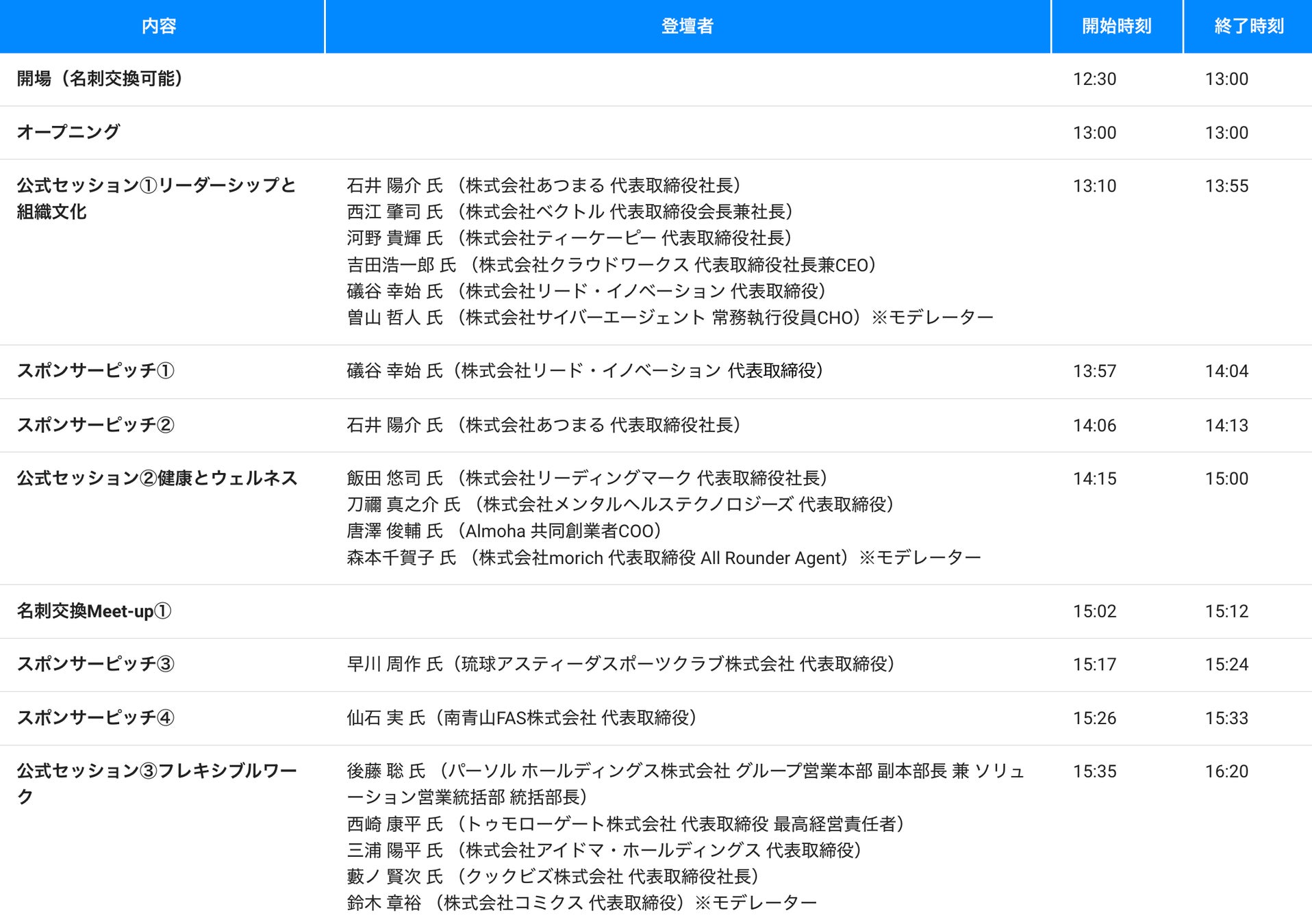Select speaker line 飯田 悠司 氏 (リーディングマーク)
Image resolution: width=1312 pixels, height=924 pixels.
pyautogui.click(x=587, y=478)
